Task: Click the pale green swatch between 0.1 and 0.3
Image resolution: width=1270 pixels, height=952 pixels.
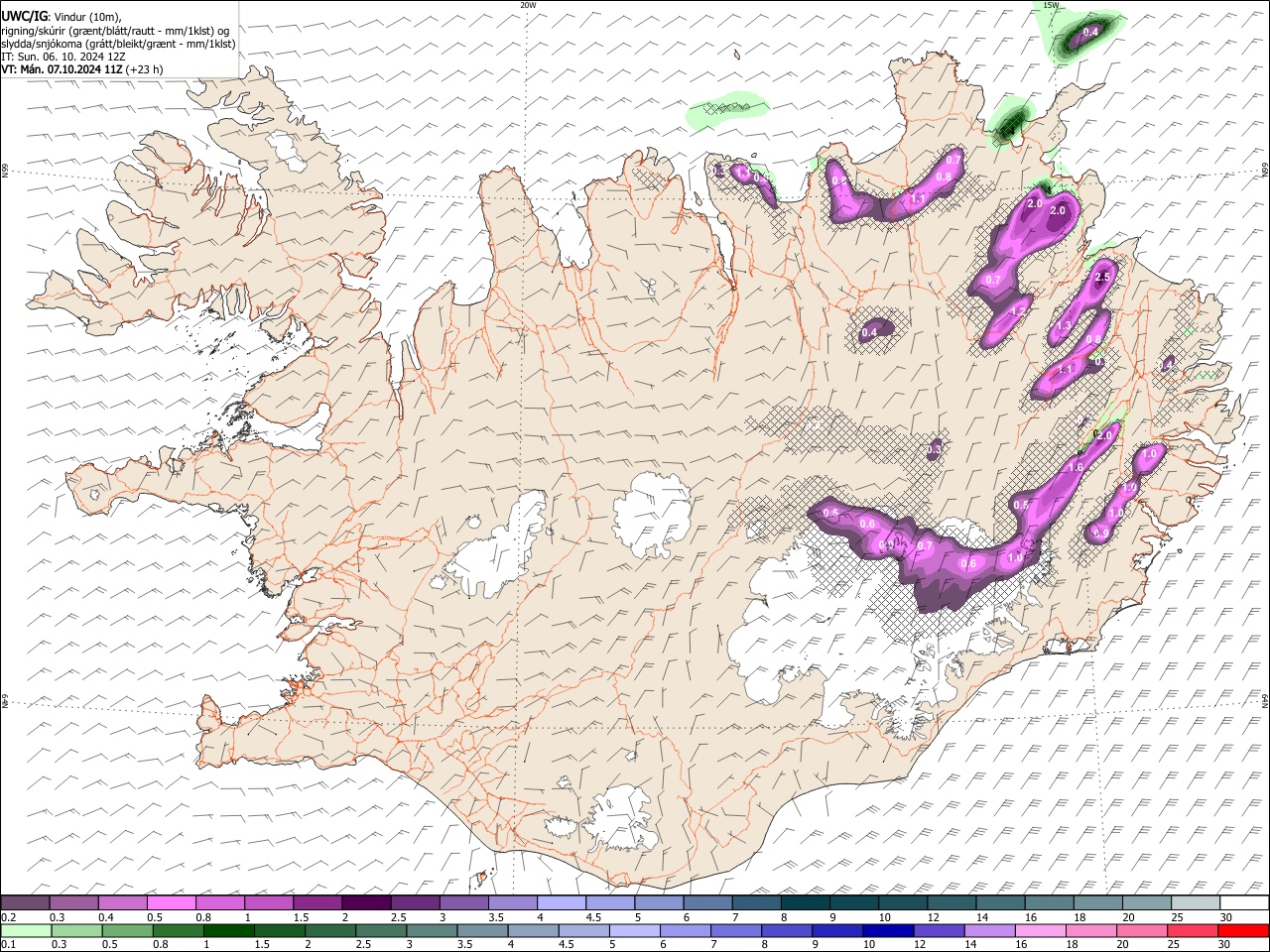Action: coord(26,931)
